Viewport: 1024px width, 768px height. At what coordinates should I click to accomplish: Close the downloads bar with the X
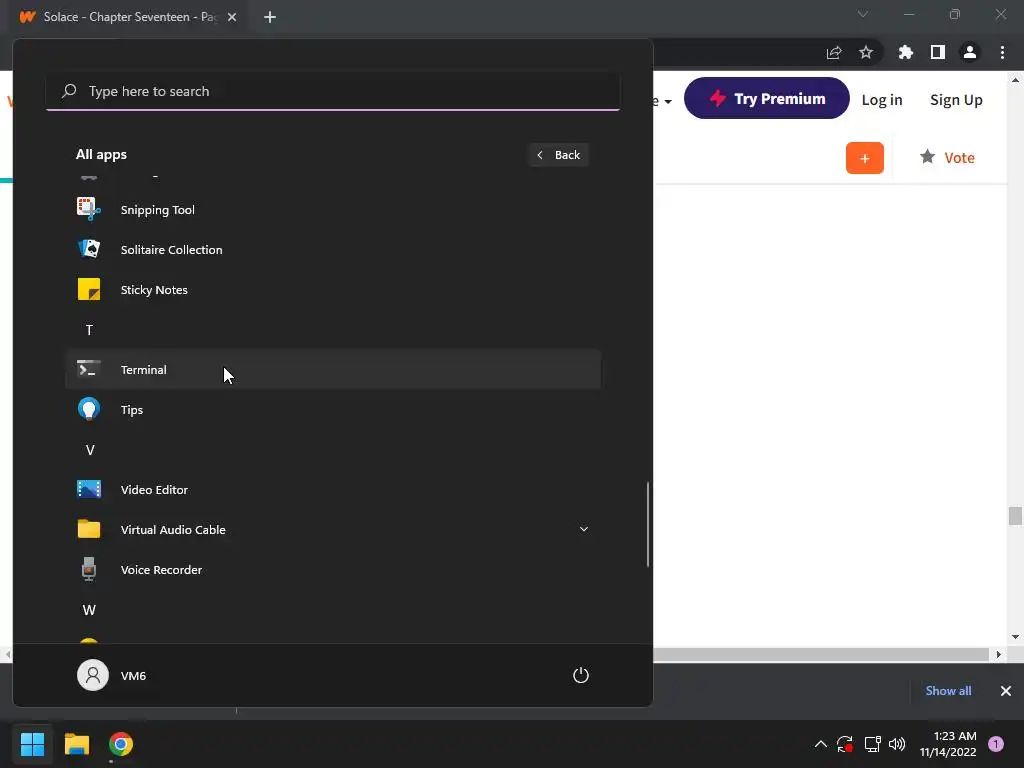tap(1006, 690)
